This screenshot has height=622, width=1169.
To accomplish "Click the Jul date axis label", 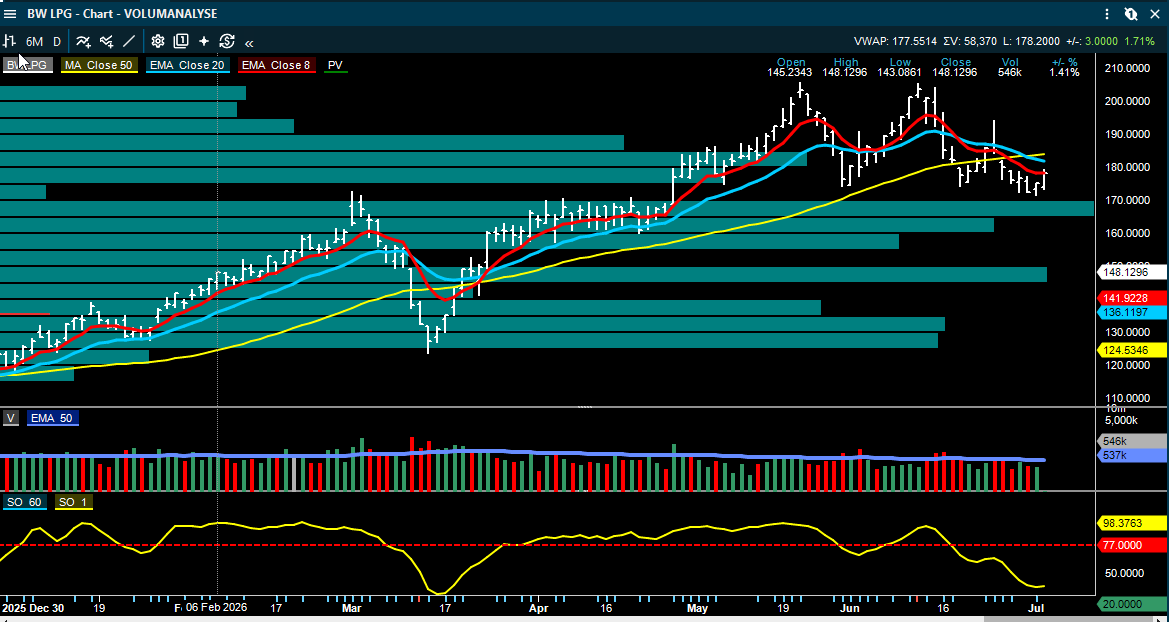I will pos(1036,608).
